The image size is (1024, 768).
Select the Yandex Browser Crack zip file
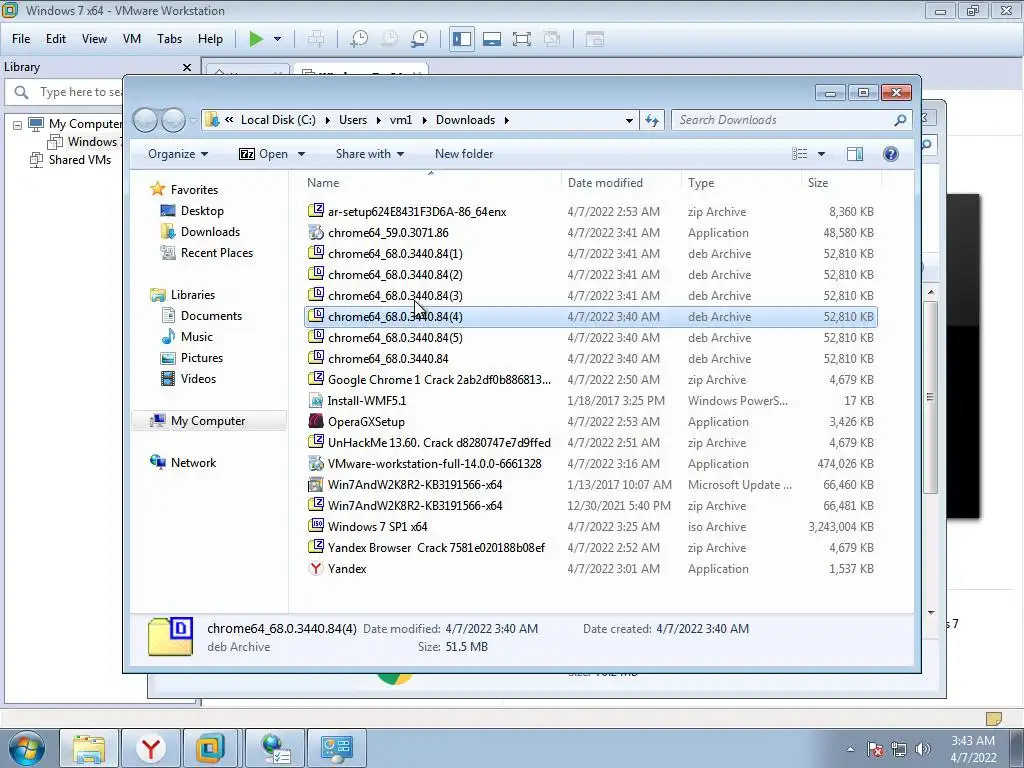click(590, 548)
